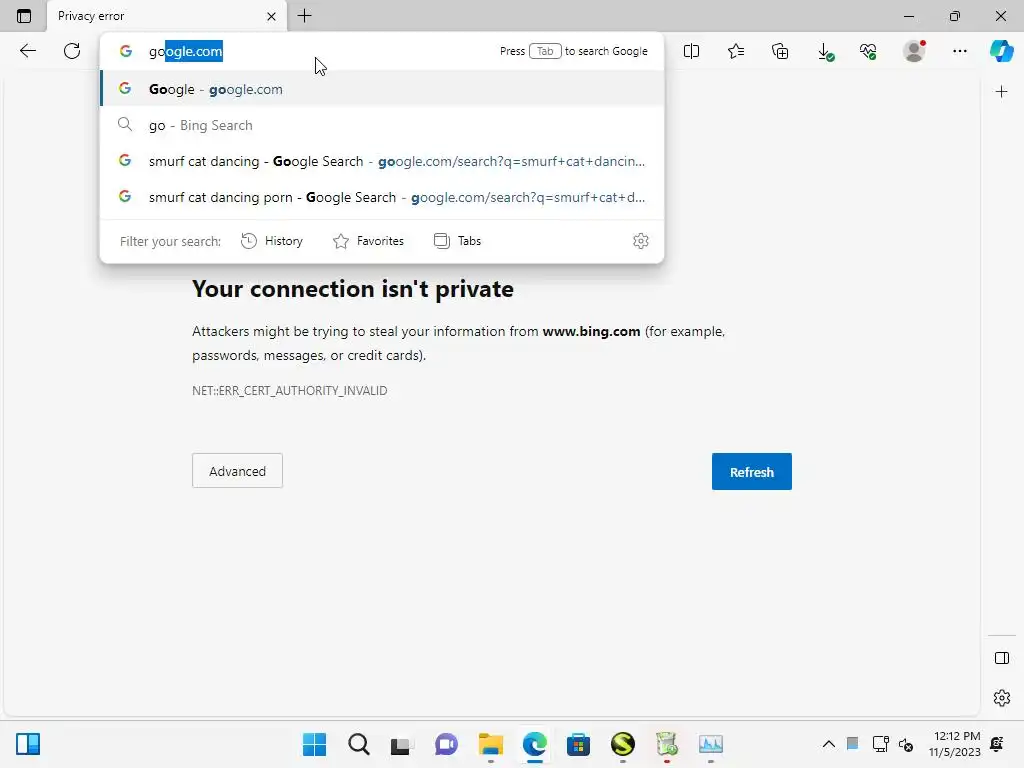Viewport: 1024px width, 768px height.
Task: Open the Collections icon
Action: 780,51
